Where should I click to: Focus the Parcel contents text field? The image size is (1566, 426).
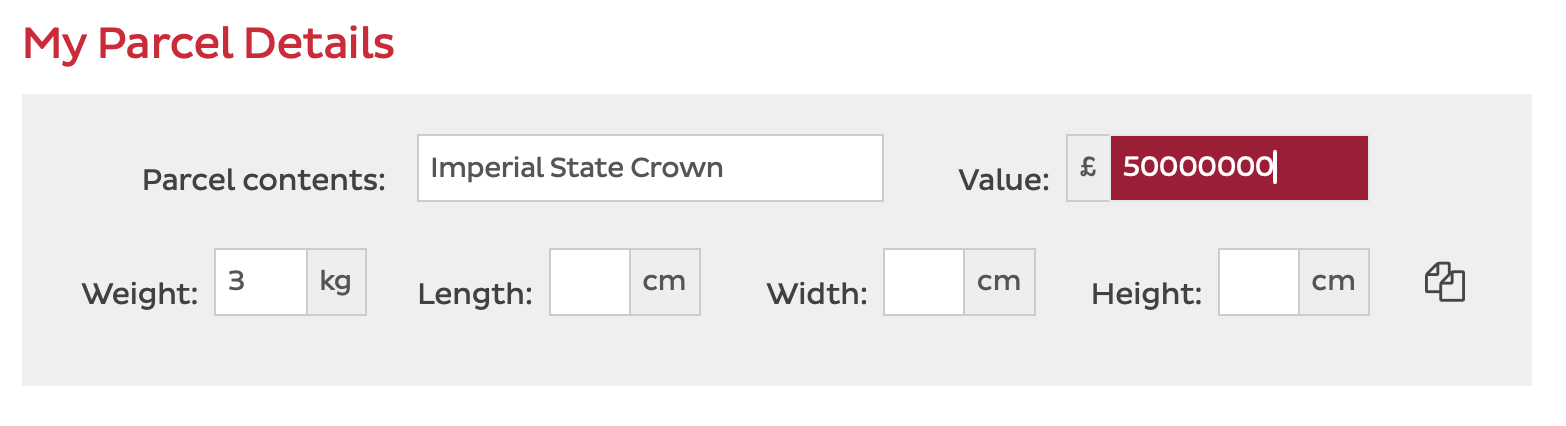coord(650,168)
